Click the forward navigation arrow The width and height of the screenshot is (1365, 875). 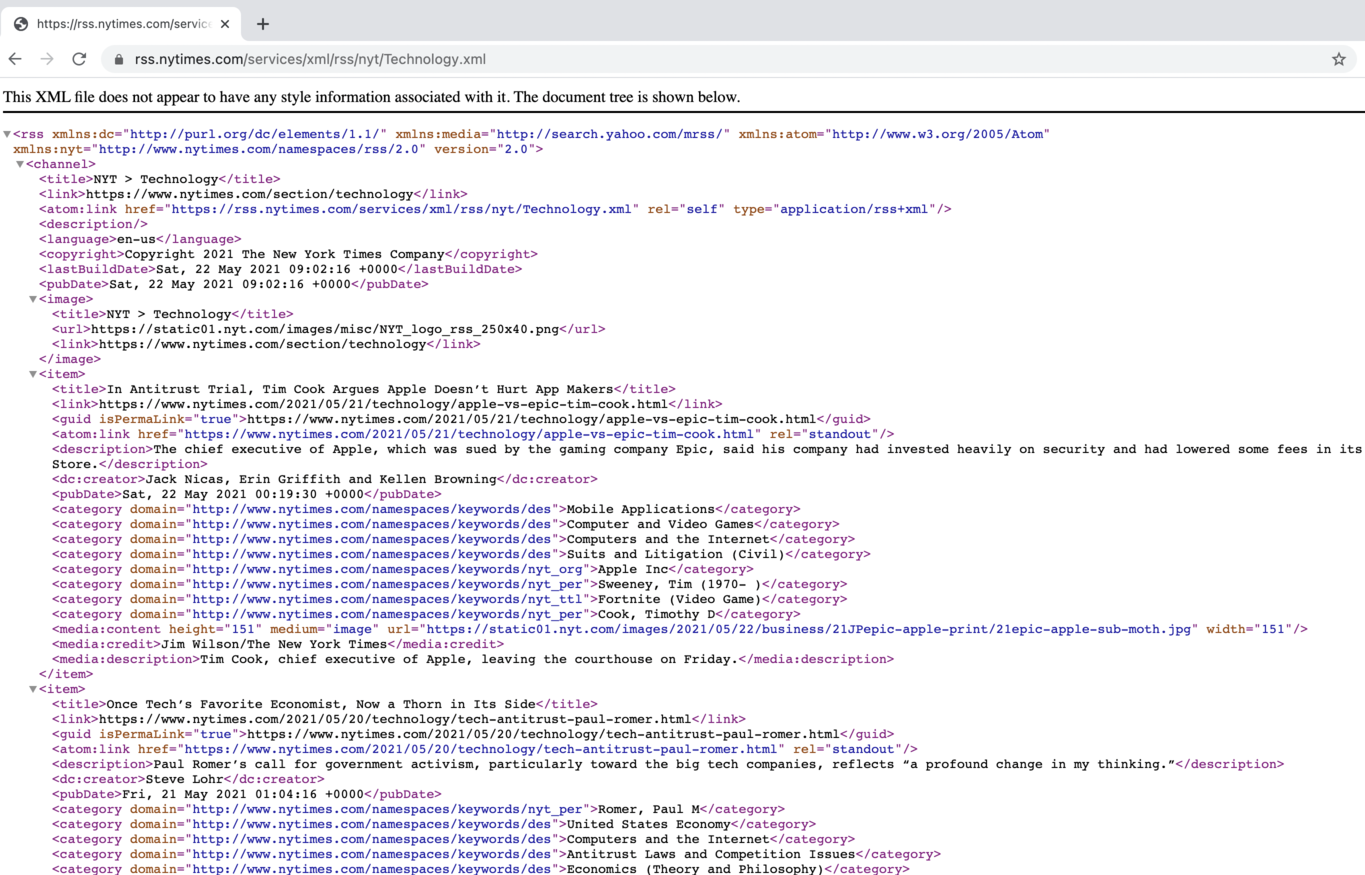tap(47, 59)
